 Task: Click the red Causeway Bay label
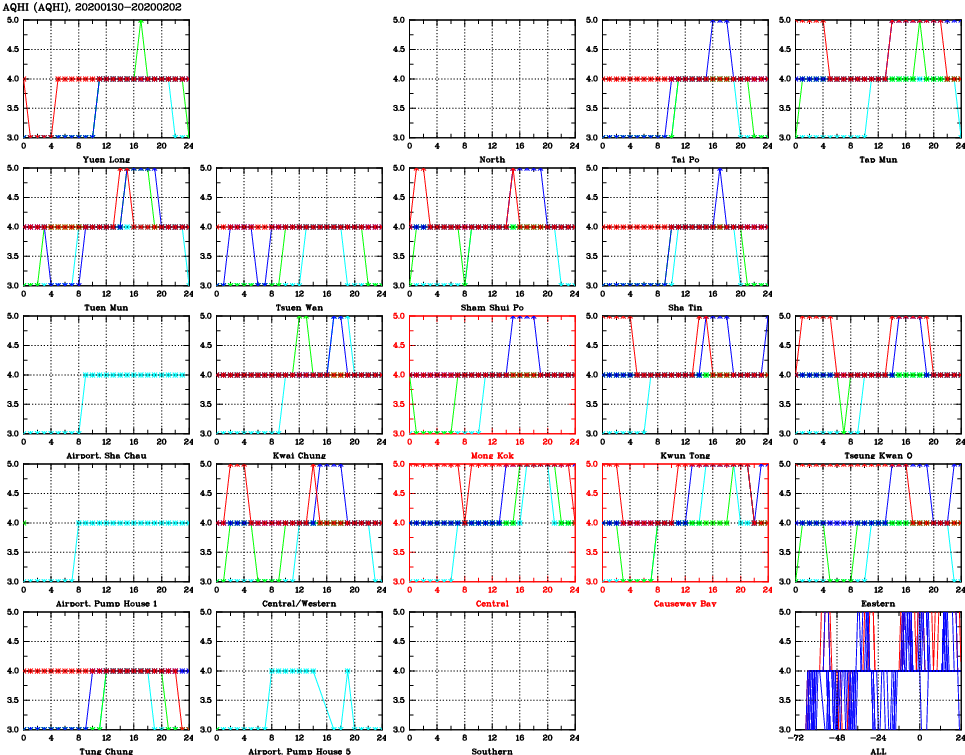coord(685,603)
